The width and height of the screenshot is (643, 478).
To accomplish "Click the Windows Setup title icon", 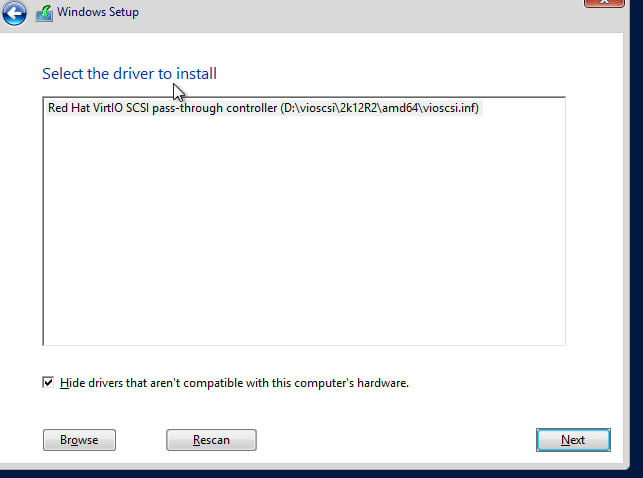I will [x=44, y=13].
